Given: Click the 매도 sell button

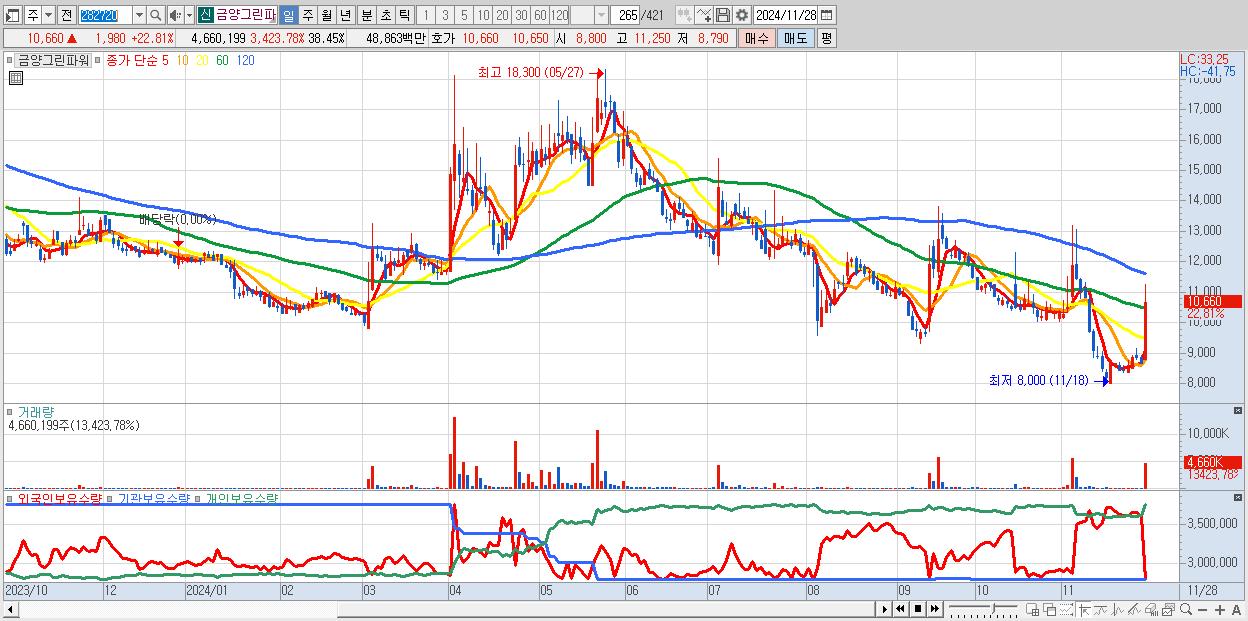Looking at the screenshot, I should pyautogui.click(x=795, y=38).
